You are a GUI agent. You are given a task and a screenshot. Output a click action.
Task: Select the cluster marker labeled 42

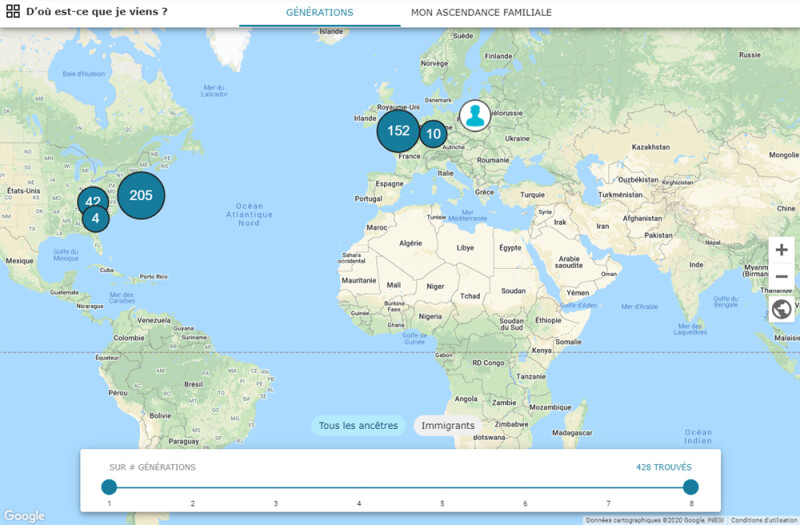point(92,199)
